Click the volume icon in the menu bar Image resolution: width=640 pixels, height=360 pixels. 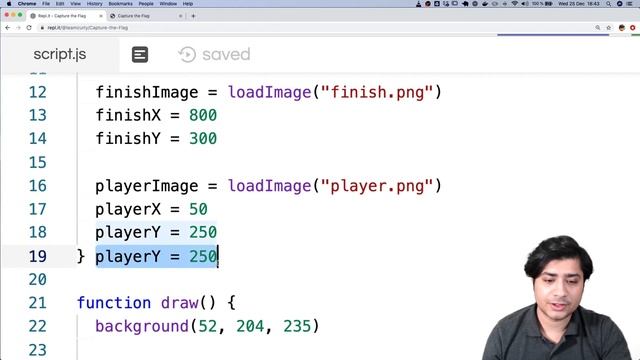click(x=524, y=4)
